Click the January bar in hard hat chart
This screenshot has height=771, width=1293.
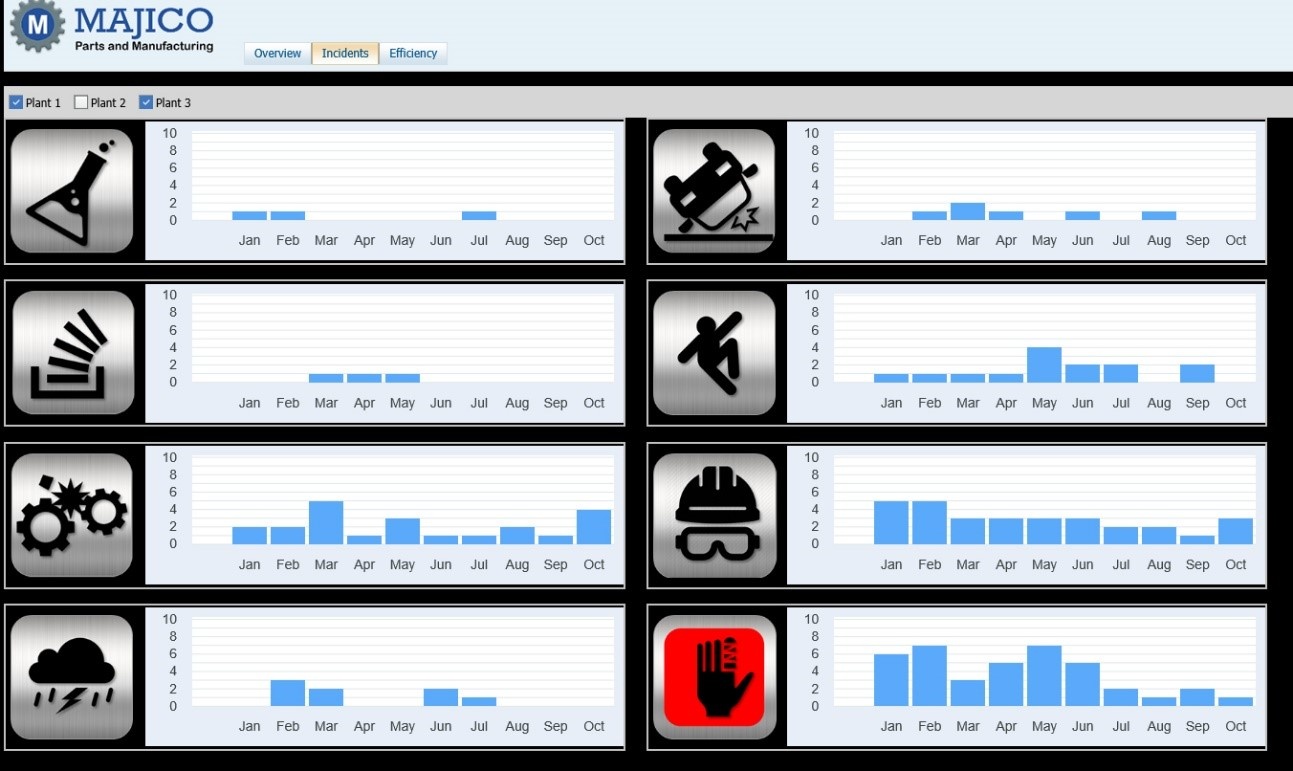[891, 522]
